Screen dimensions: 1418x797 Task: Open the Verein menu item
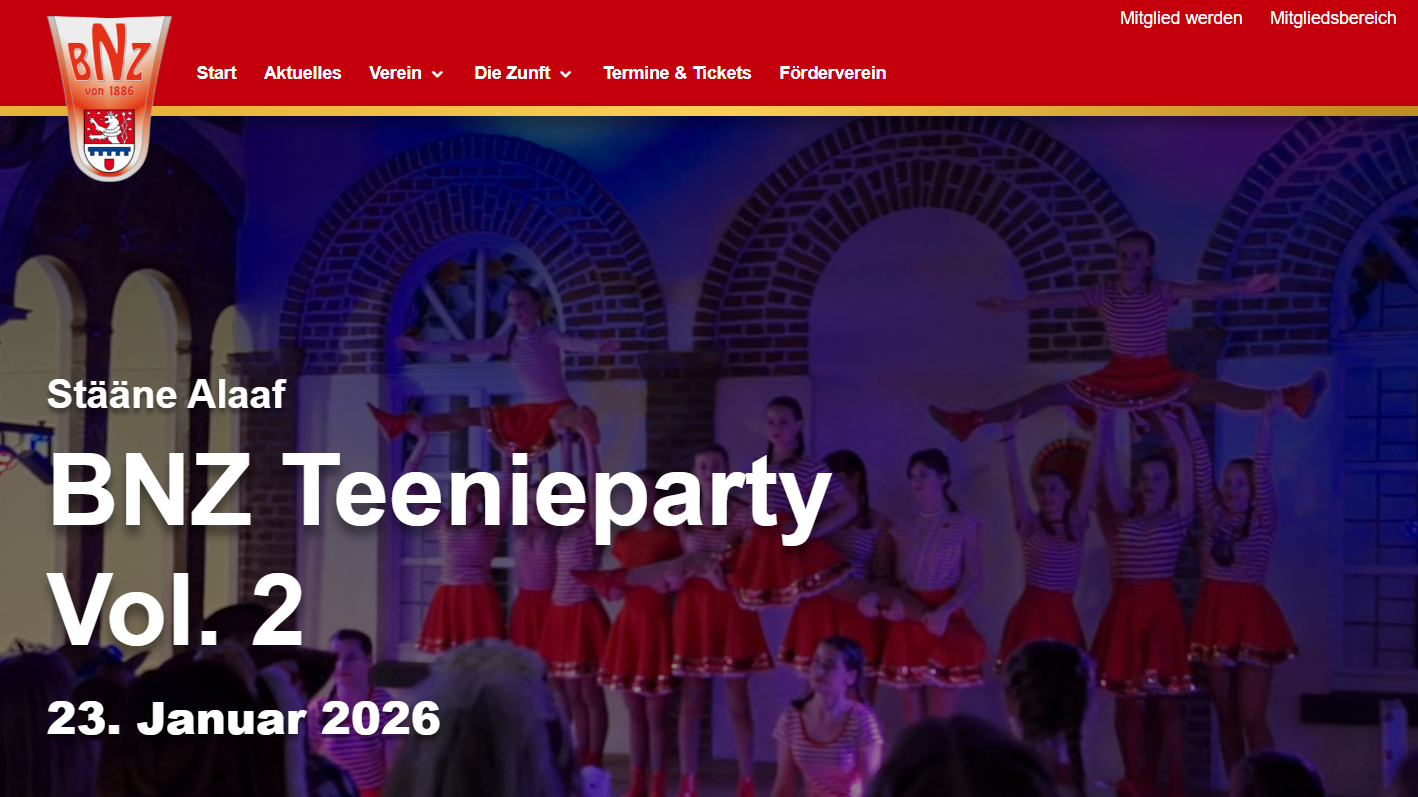click(x=395, y=73)
